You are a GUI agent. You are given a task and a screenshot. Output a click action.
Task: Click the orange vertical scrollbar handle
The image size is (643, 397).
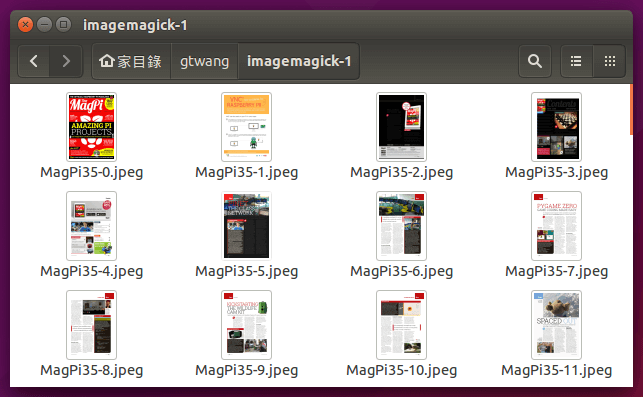[x=631, y=110]
